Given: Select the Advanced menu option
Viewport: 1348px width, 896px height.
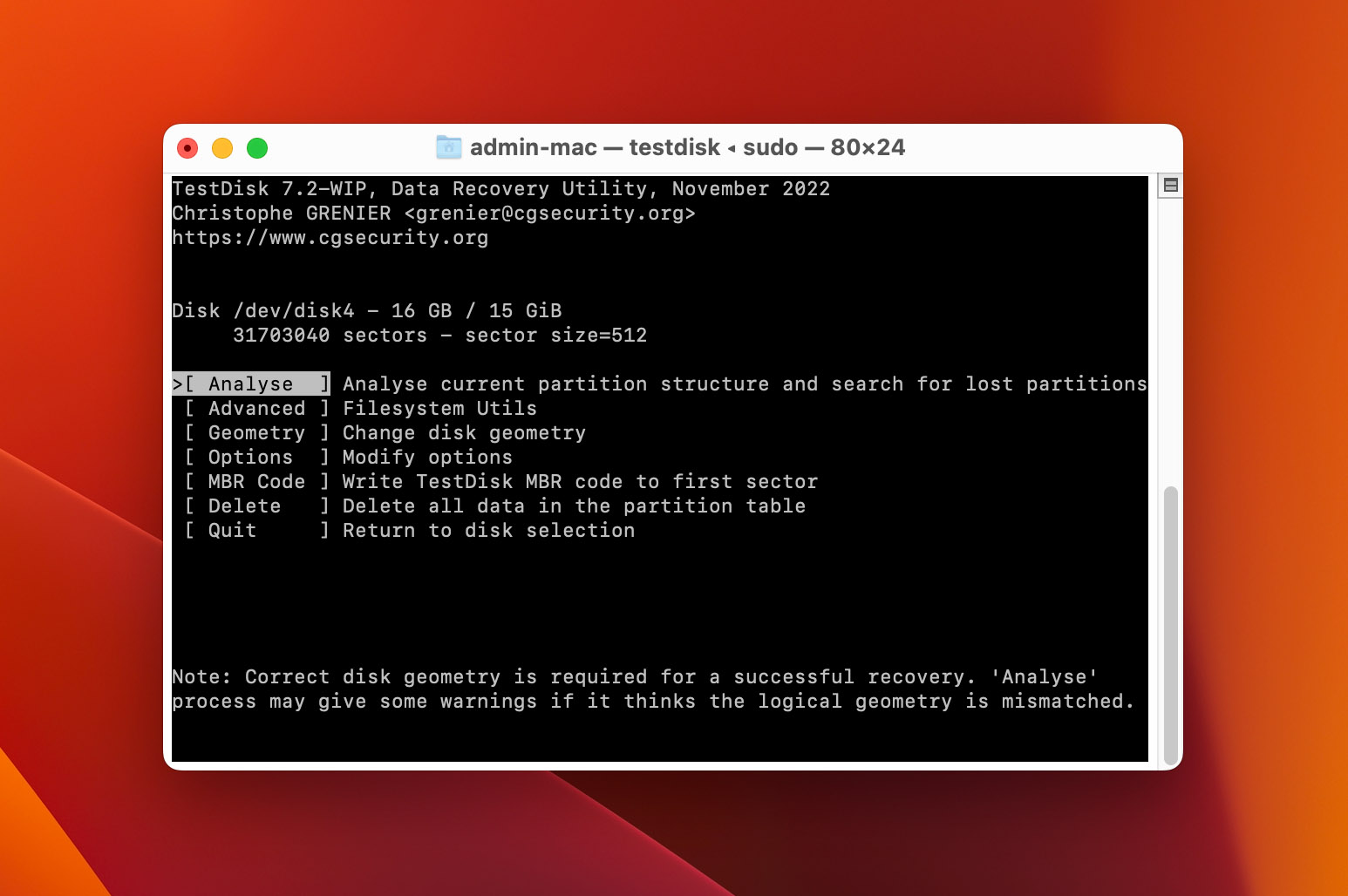Looking at the screenshot, I should [256, 408].
